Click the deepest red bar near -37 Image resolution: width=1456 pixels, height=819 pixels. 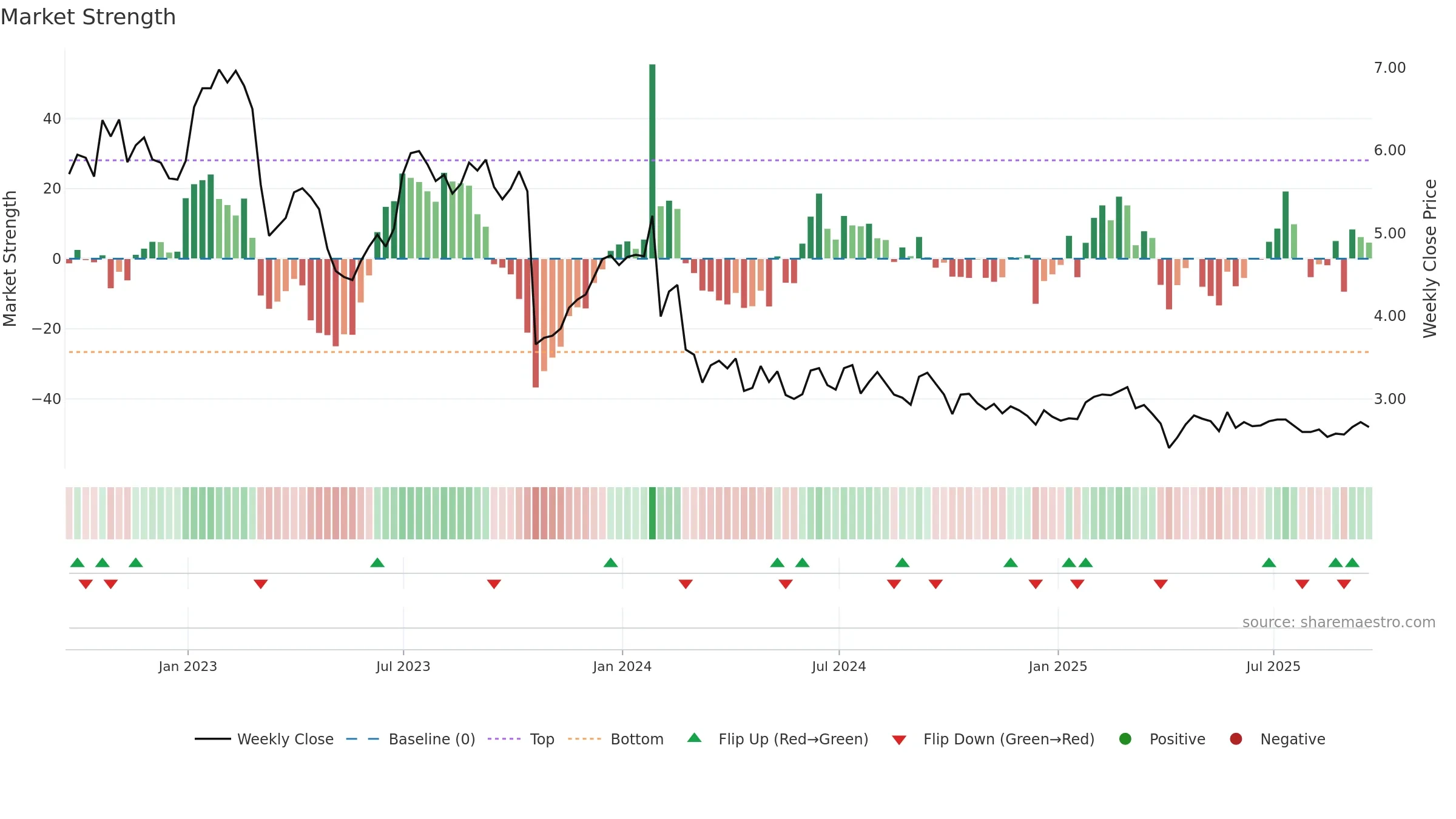click(536, 323)
